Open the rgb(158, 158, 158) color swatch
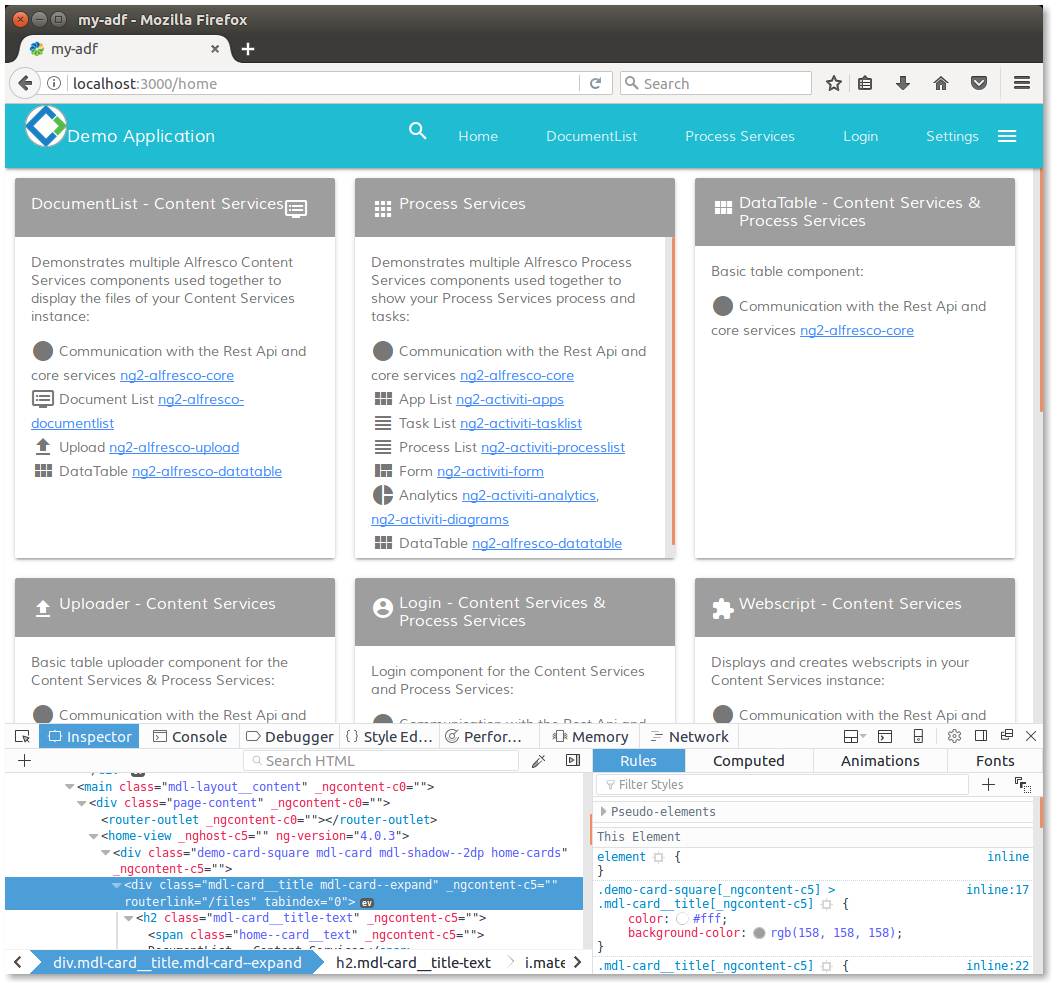The image size is (1052, 983). pyautogui.click(x=759, y=933)
